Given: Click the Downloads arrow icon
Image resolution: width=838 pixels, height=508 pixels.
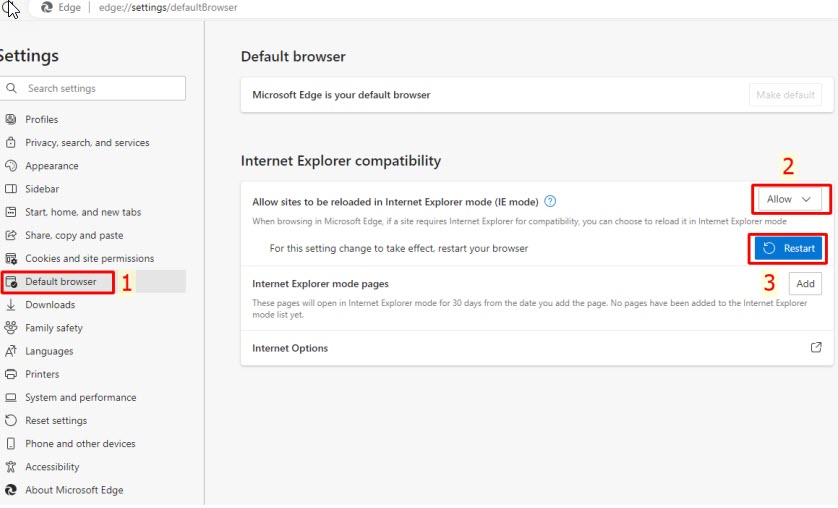Looking at the screenshot, I should pyautogui.click(x=11, y=305).
